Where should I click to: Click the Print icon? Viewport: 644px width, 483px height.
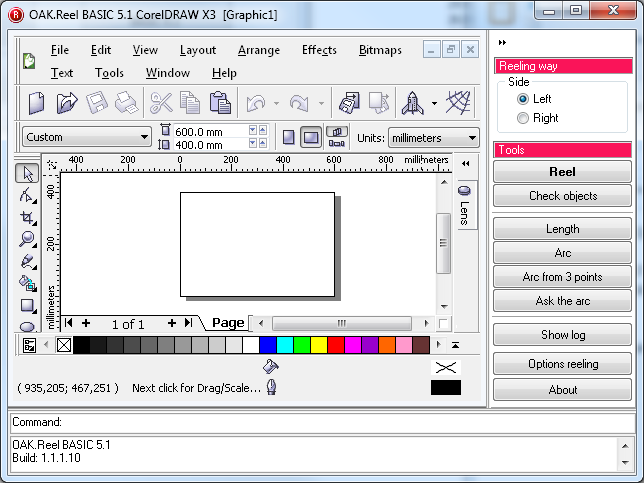pyautogui.click(x=126, y=103)
